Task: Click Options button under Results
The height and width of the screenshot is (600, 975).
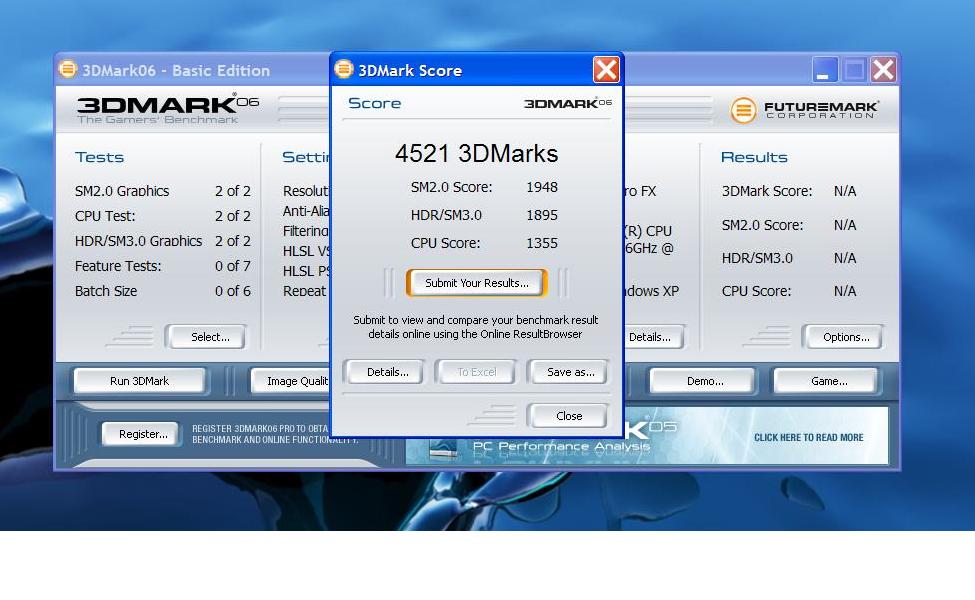Action: click(x=843, y=337)
